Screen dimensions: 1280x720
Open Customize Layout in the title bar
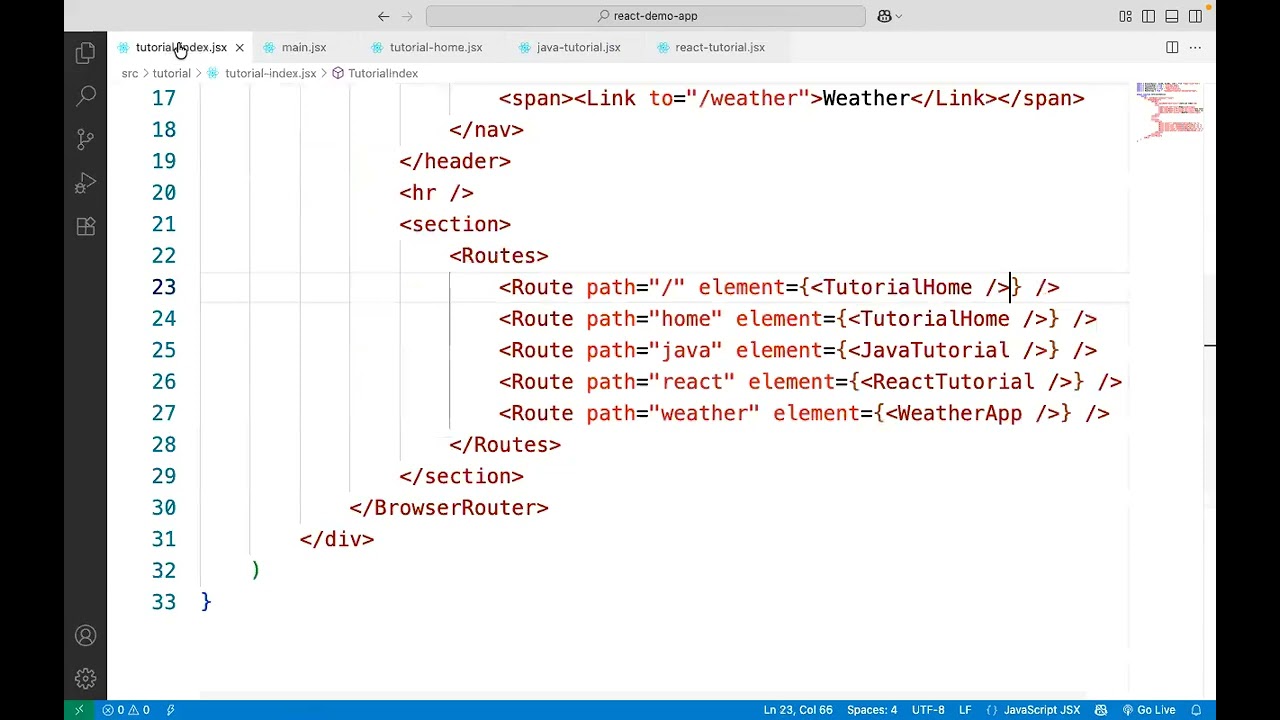(x=1125, y=16)
